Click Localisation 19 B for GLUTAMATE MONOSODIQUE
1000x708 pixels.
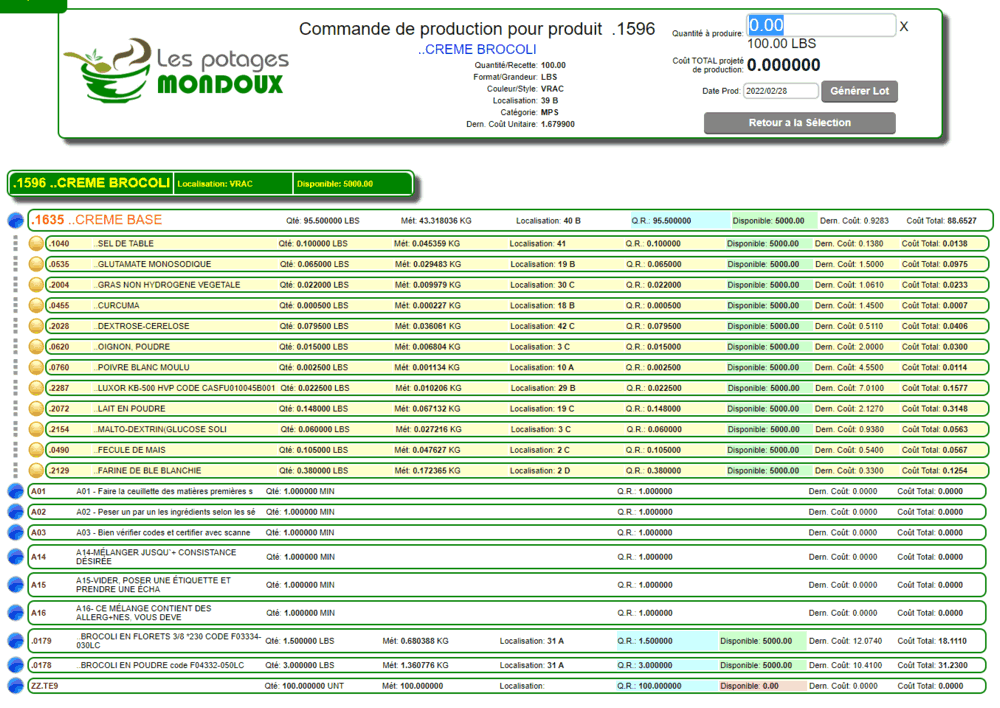[x=543, y=264]
